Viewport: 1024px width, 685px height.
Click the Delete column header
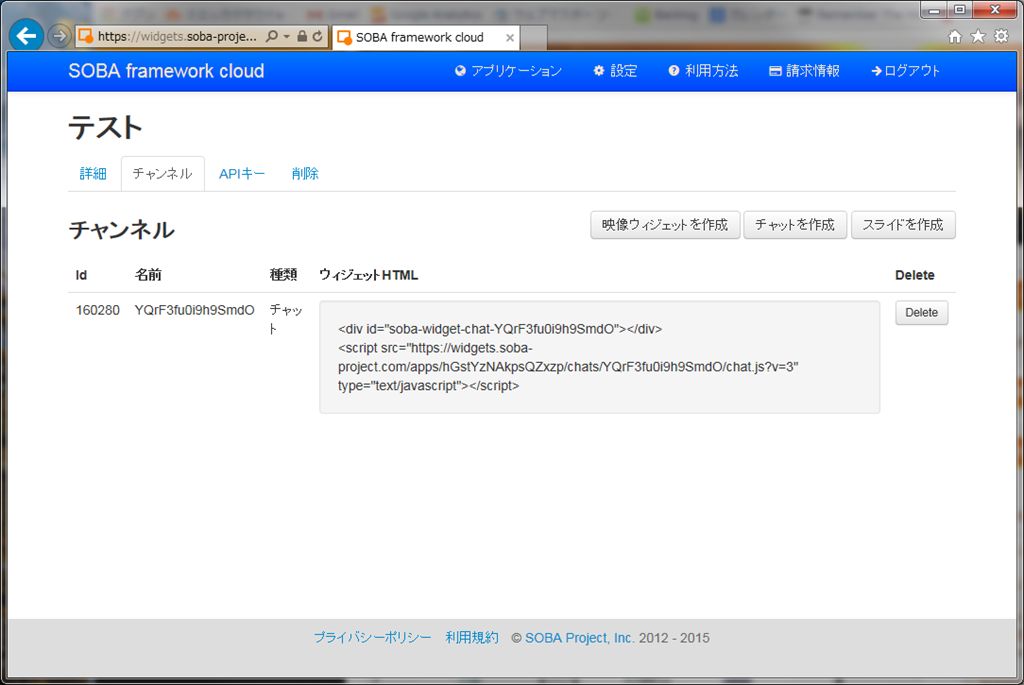915,275
